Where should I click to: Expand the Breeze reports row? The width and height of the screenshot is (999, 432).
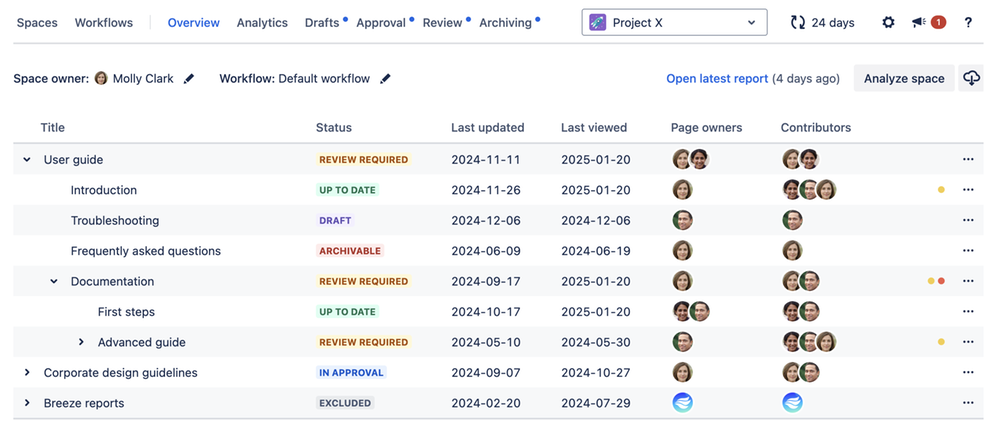pos(27,403)
